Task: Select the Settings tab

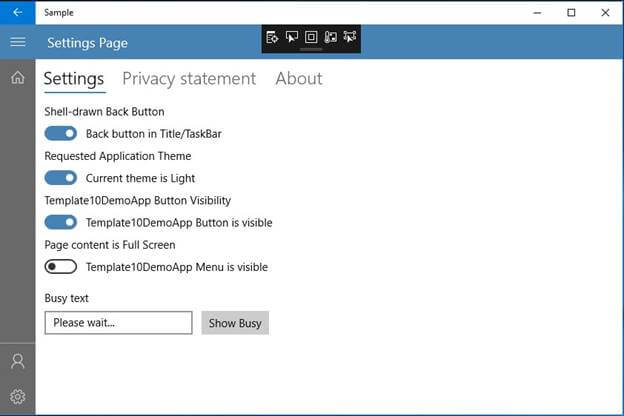Action: [74, 79]
